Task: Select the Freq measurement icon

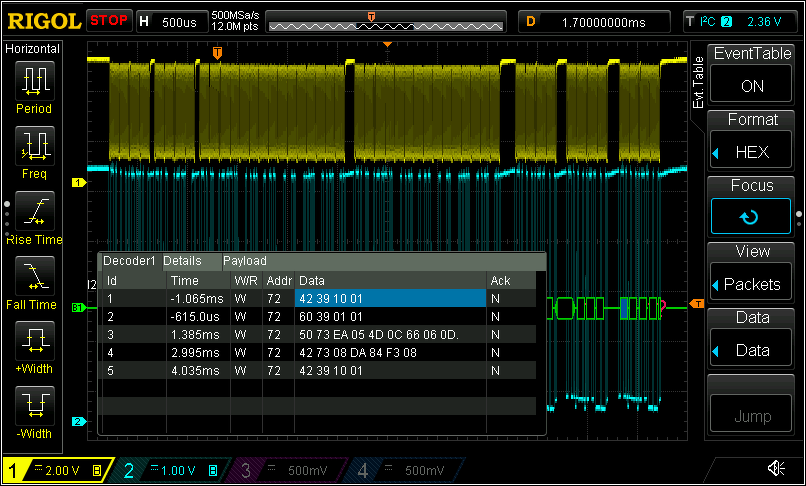Action: (35, 145)
